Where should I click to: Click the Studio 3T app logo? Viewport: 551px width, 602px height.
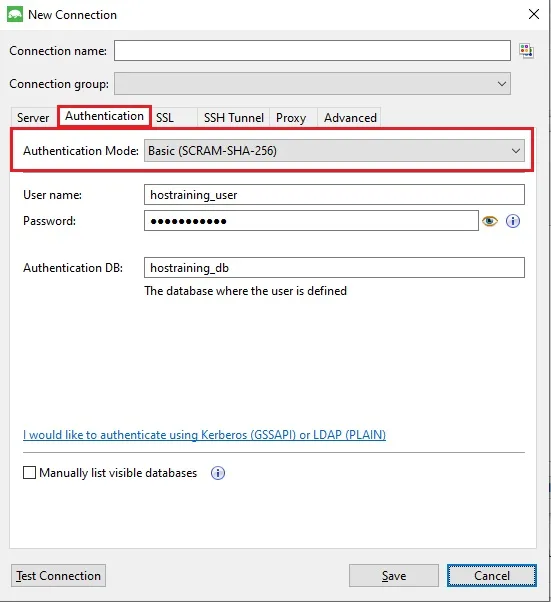coord(15,15)
